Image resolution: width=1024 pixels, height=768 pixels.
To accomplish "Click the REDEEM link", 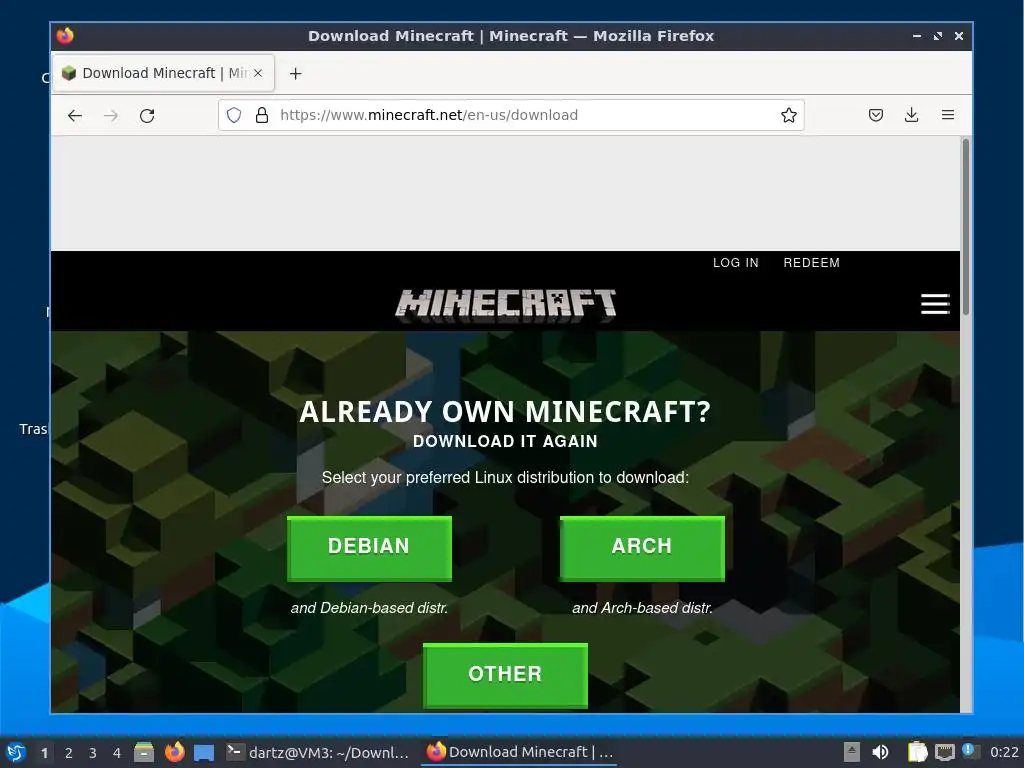I will point(811,263).
